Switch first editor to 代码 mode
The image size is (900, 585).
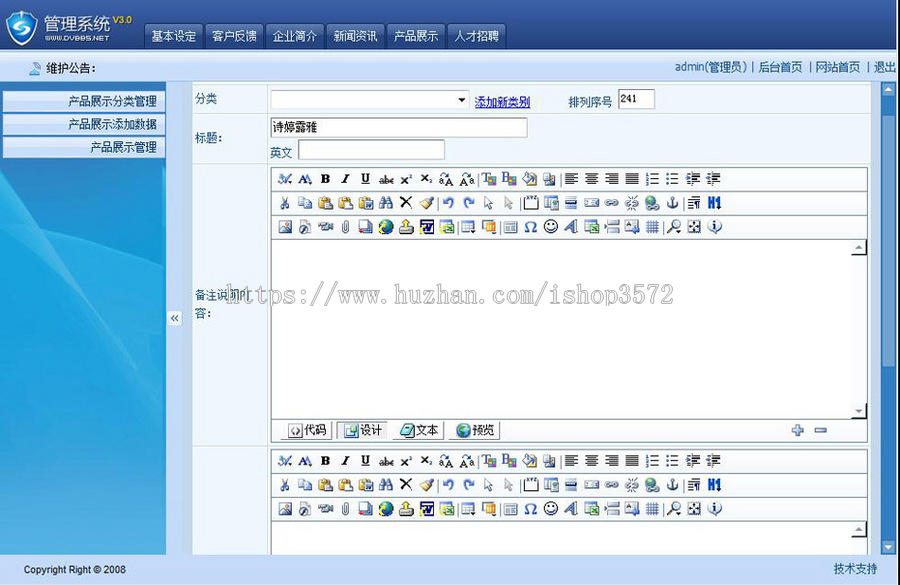click(307, 430)
